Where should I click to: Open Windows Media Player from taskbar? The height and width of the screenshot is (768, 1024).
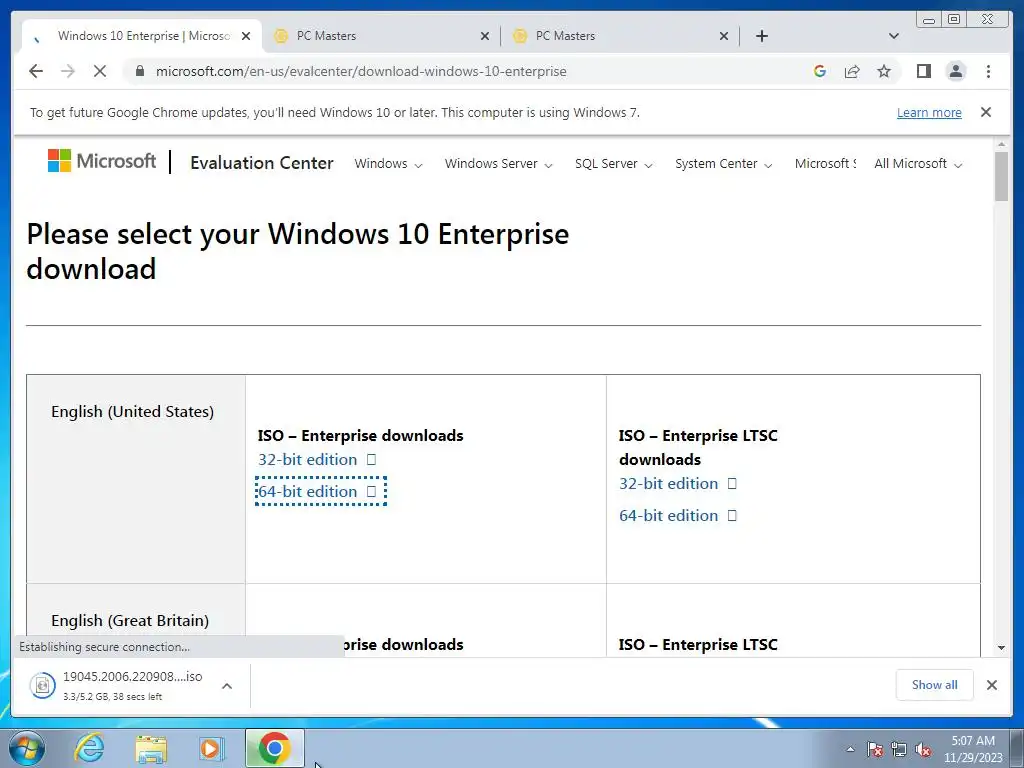(x=210, y=748)
